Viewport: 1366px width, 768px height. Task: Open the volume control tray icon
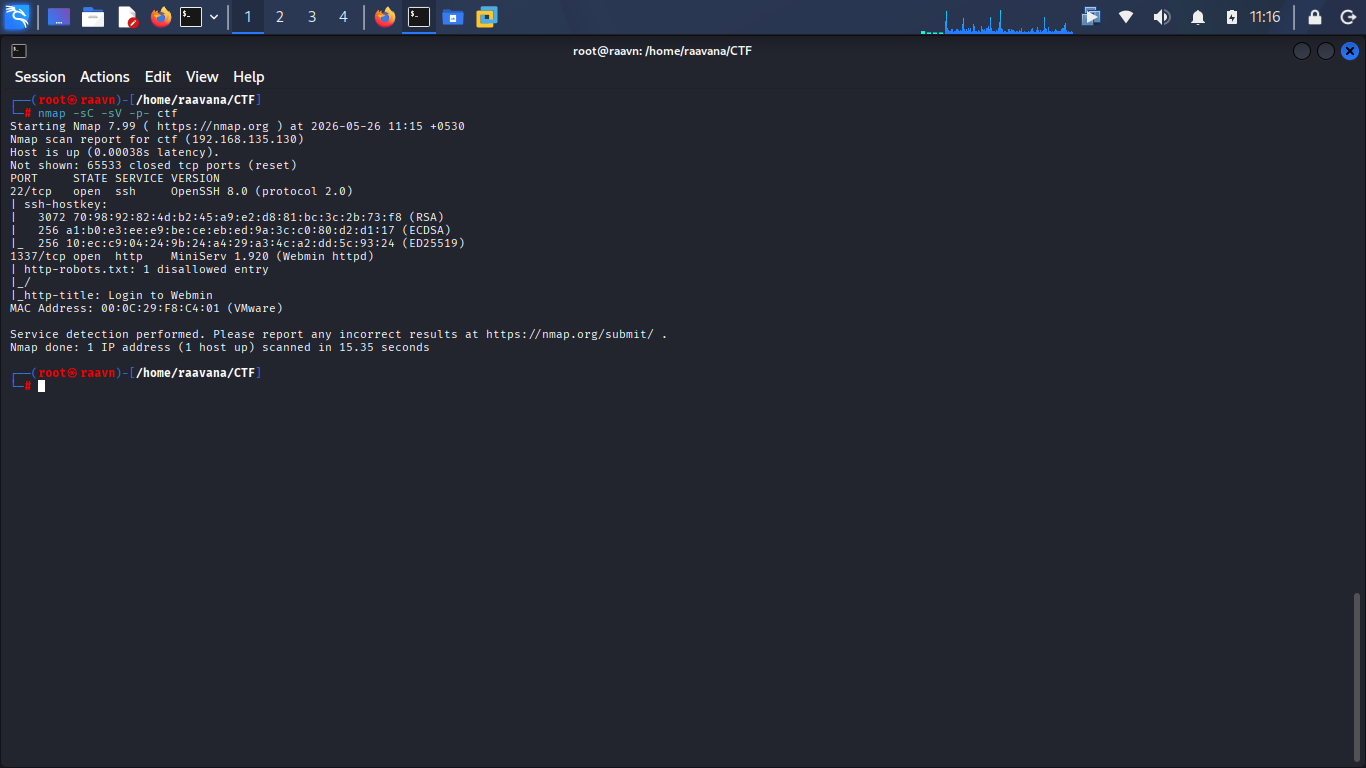coord(1161,17)
